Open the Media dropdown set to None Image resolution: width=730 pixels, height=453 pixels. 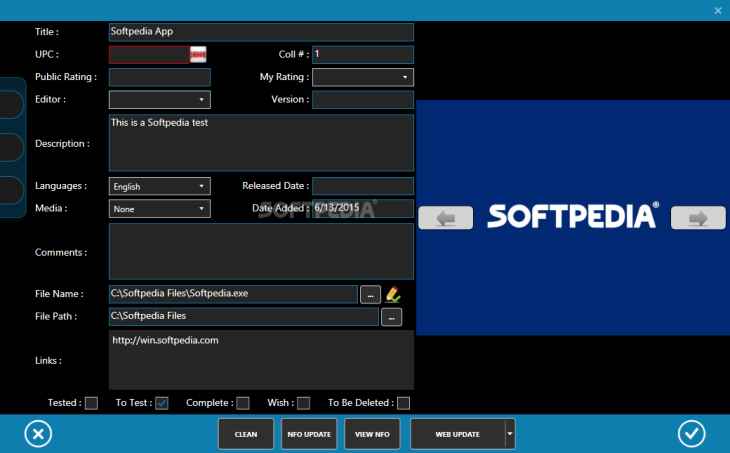point(159,209)
